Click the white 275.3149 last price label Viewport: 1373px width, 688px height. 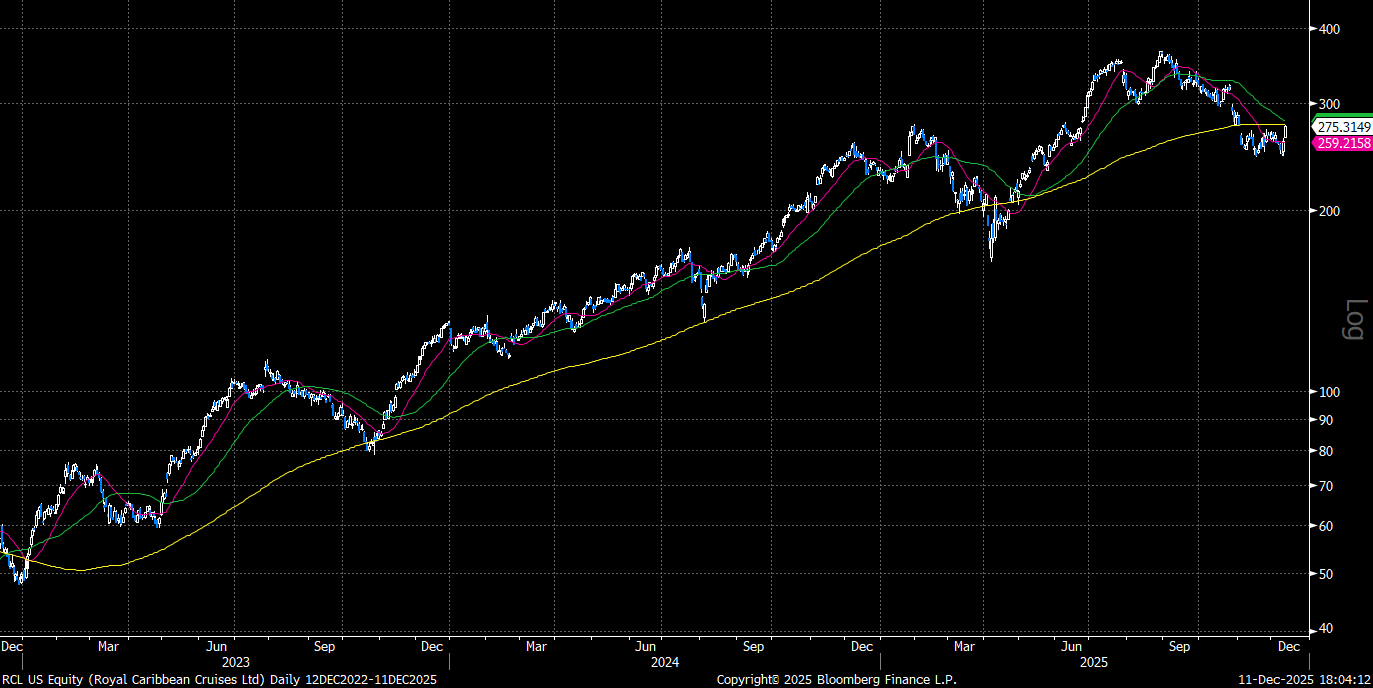click(x=1343, y=128)
